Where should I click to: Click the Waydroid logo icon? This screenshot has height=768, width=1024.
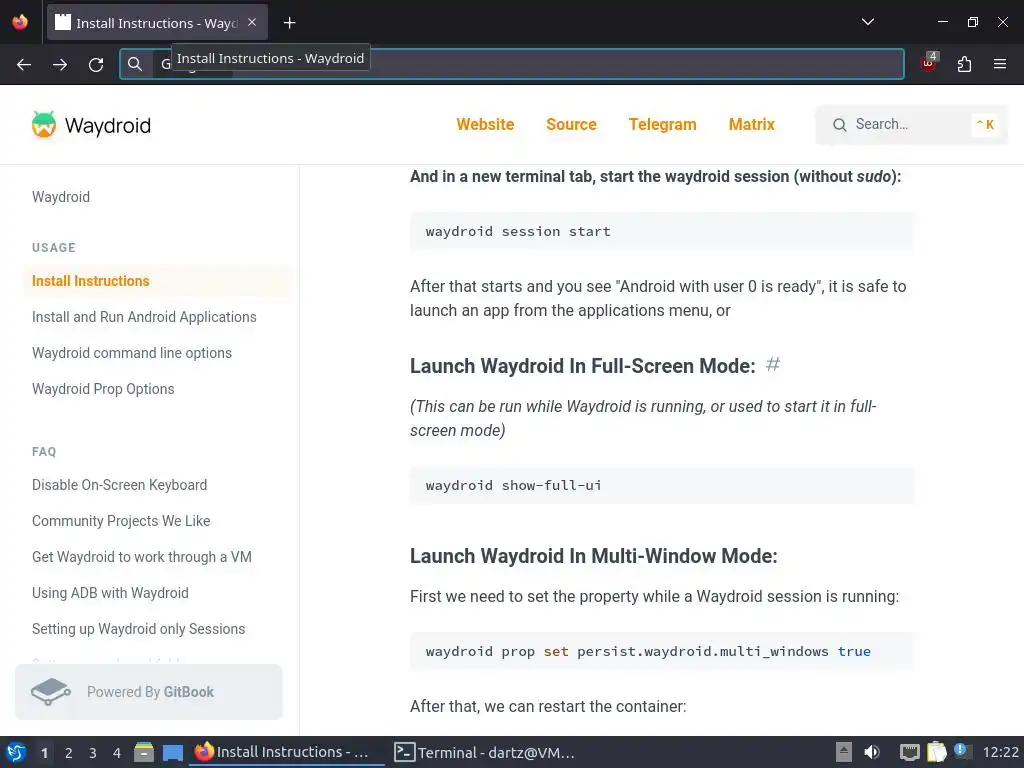pyautogui.click(x=44, y=125)
